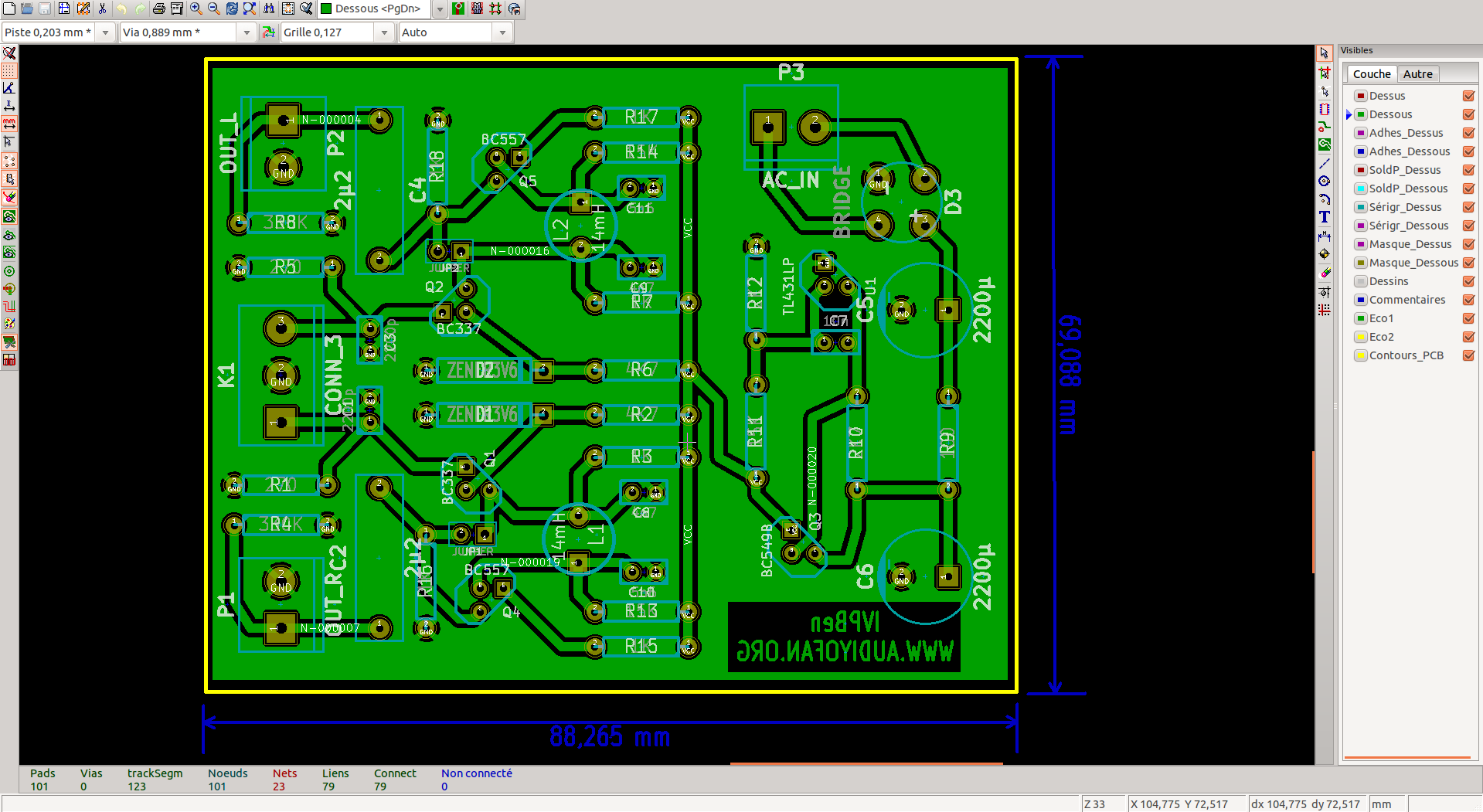Switch to the Autre tab
Viewport: 1483px width, 812px height.
(1418, 74)
